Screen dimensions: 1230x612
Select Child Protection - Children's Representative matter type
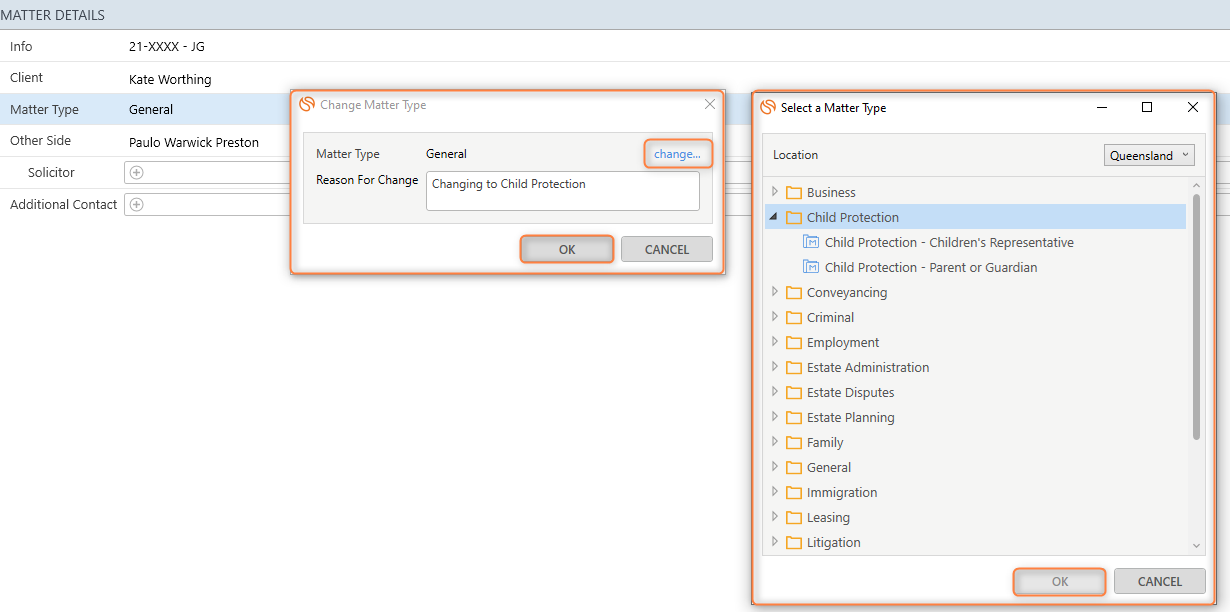949,242
